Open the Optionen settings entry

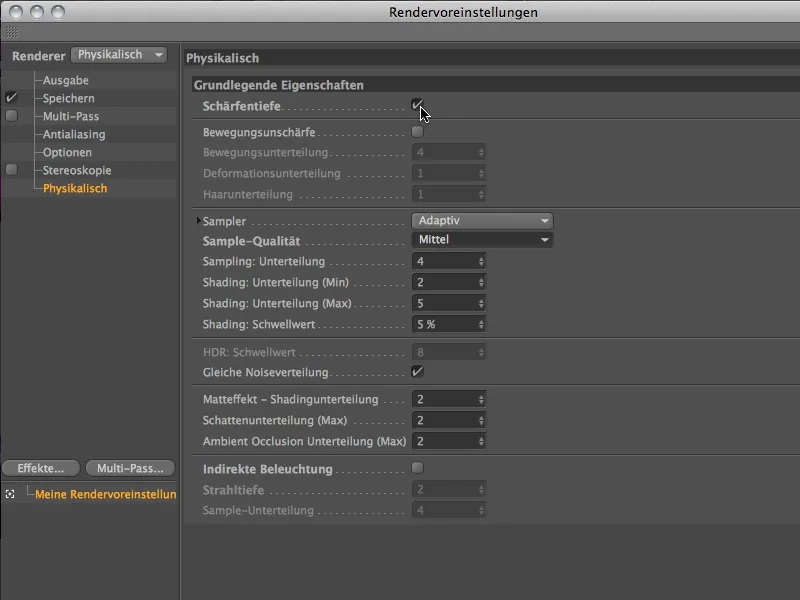67,152
